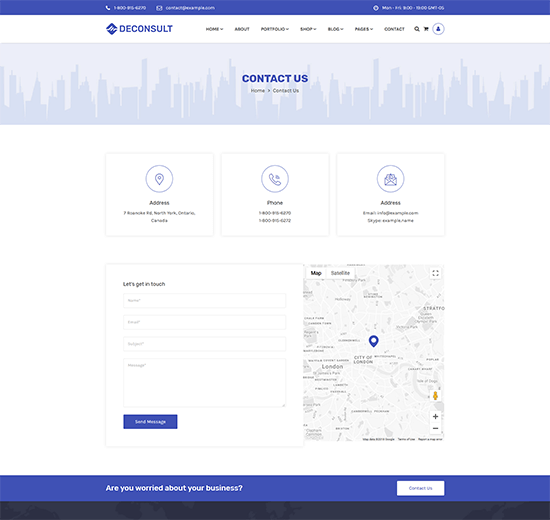
Task: Zoom in on the map
Action: click(x=435, y=416)
